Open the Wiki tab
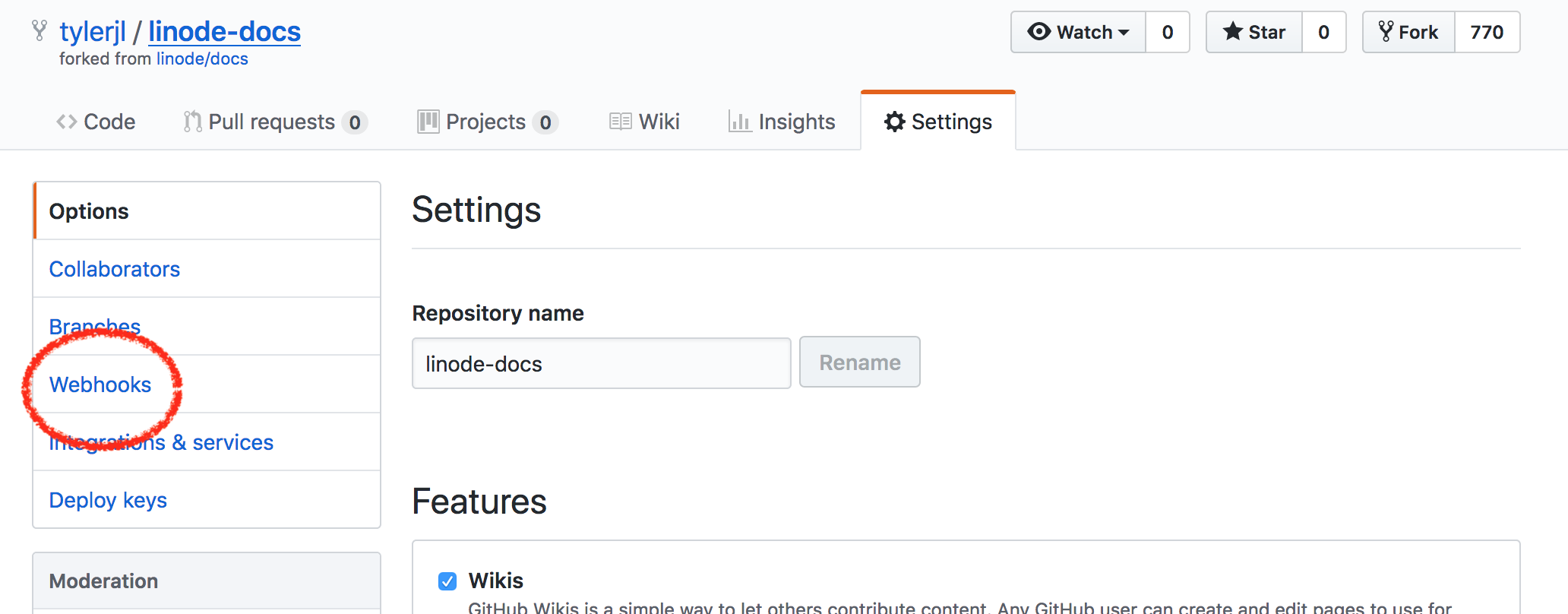 (x=644, y=122)
